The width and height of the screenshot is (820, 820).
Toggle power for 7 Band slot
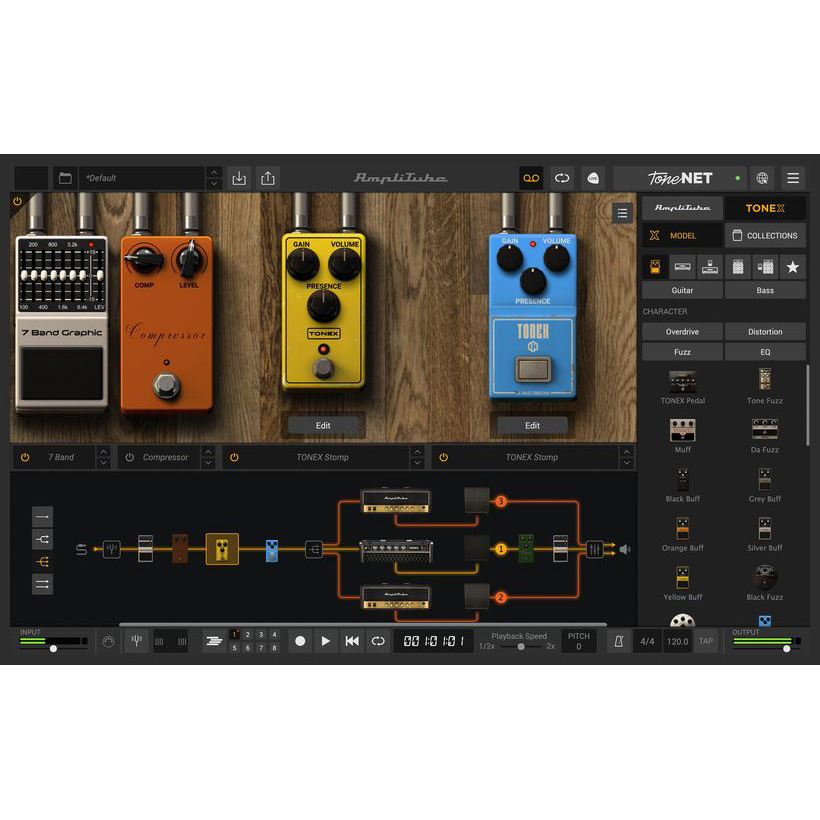pyautogui.click(x=25, y=457)
